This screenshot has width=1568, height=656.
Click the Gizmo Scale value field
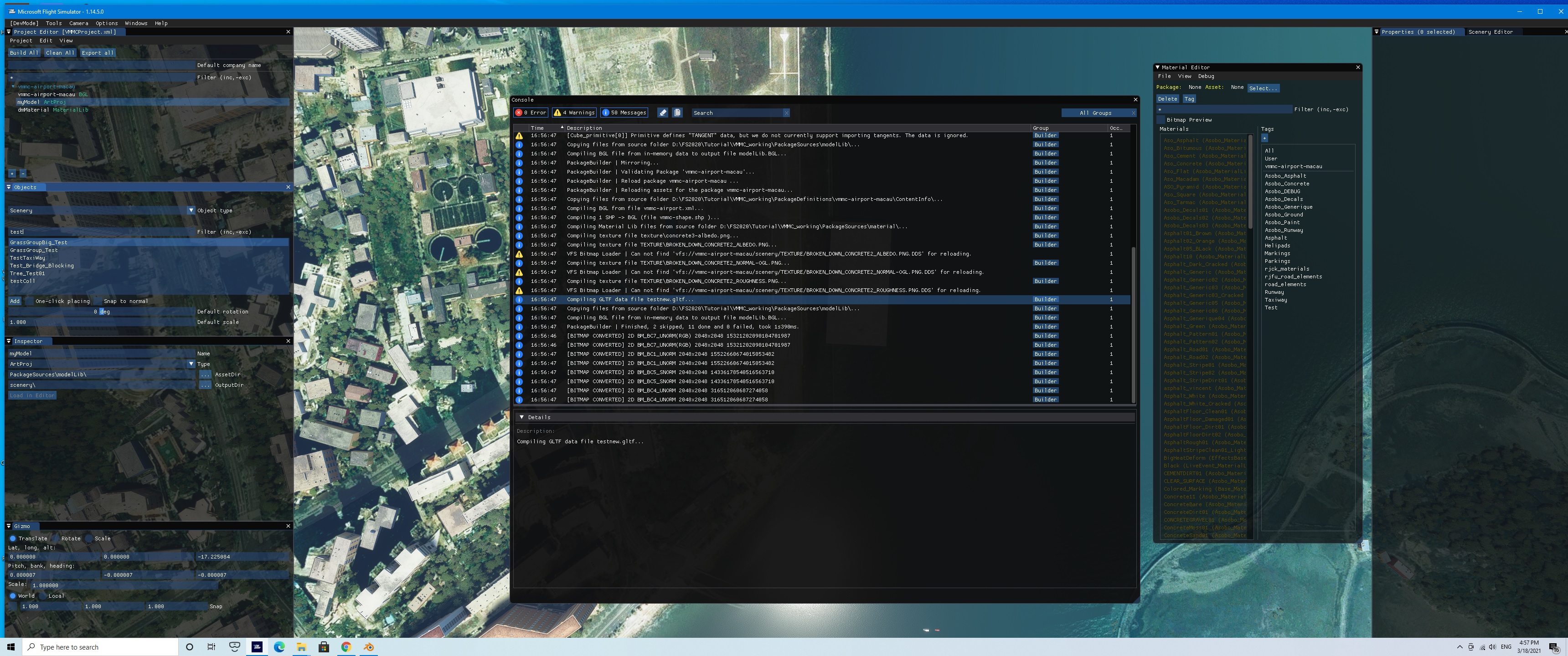click(x=124, y=585)
